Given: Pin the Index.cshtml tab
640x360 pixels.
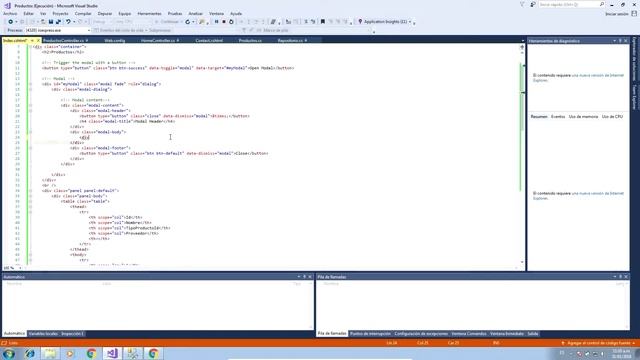Looking at the screenshot, I should (32, 40).
